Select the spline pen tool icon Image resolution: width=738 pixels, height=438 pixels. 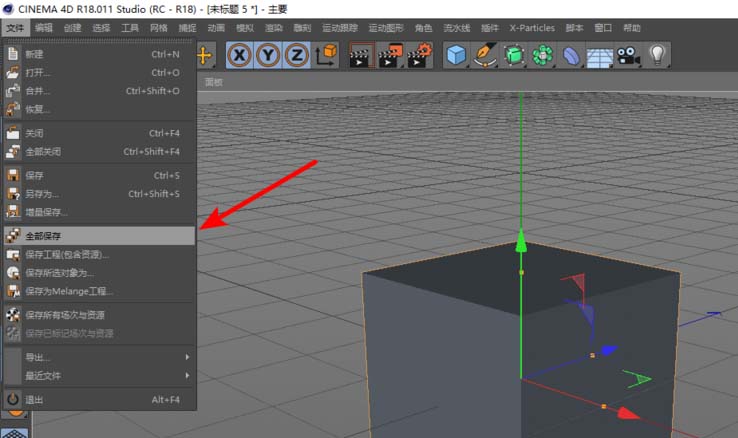[485, 56]
